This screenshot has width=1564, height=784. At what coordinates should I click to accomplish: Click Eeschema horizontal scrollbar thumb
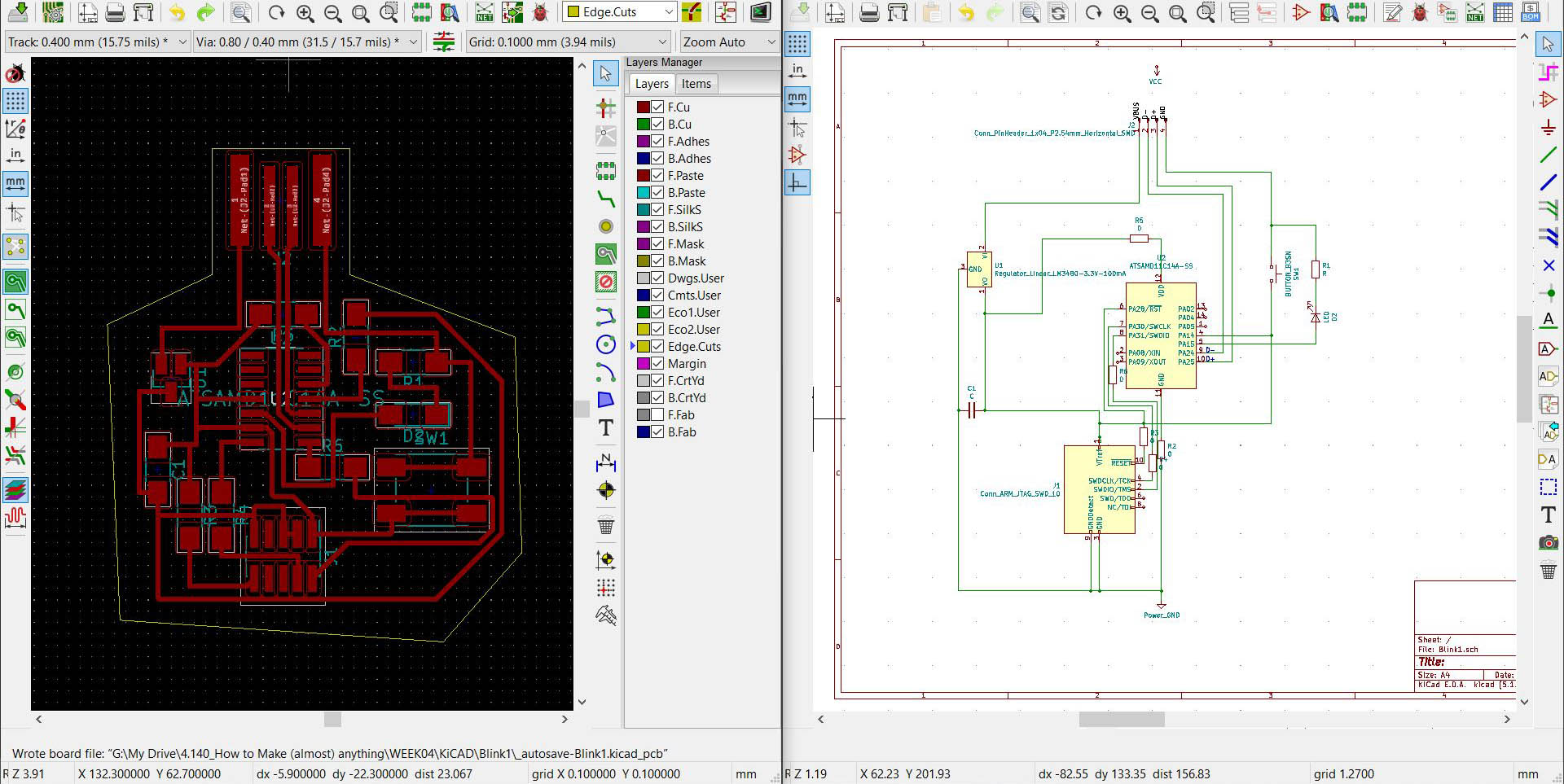[x=1122, y=720]
